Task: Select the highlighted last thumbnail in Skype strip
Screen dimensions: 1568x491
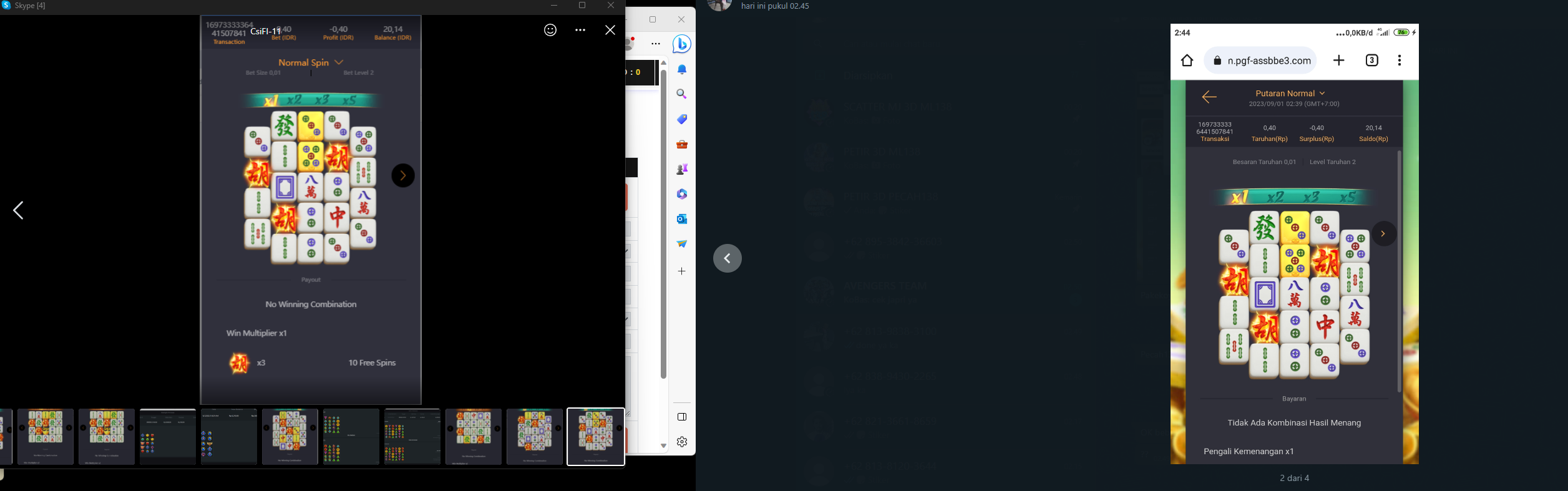Action: click(x=596, y=437)
